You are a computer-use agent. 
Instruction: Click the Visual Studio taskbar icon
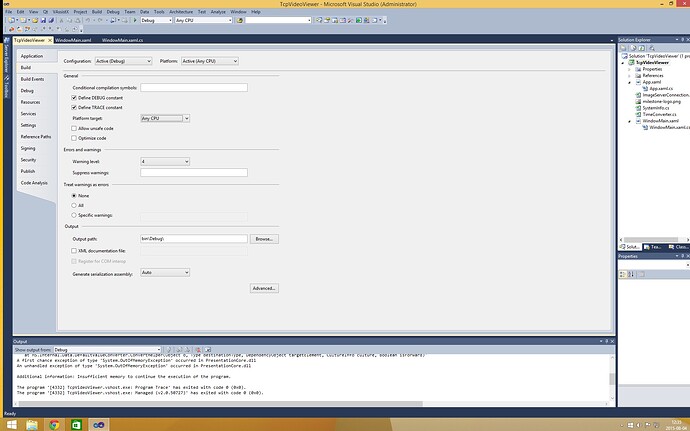click(99, 425)
